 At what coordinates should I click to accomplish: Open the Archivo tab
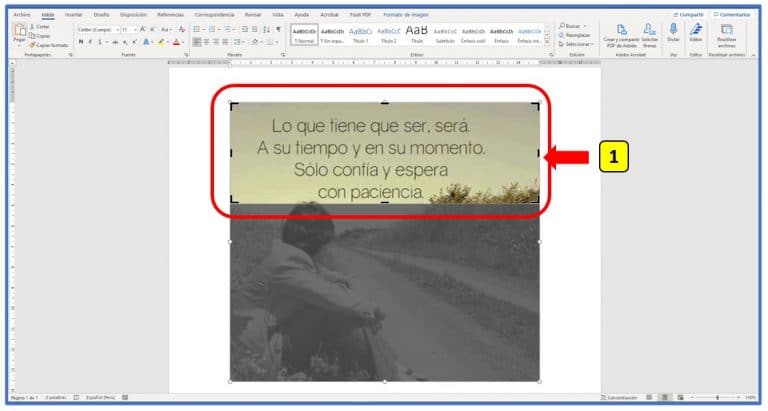coord(22,15)
